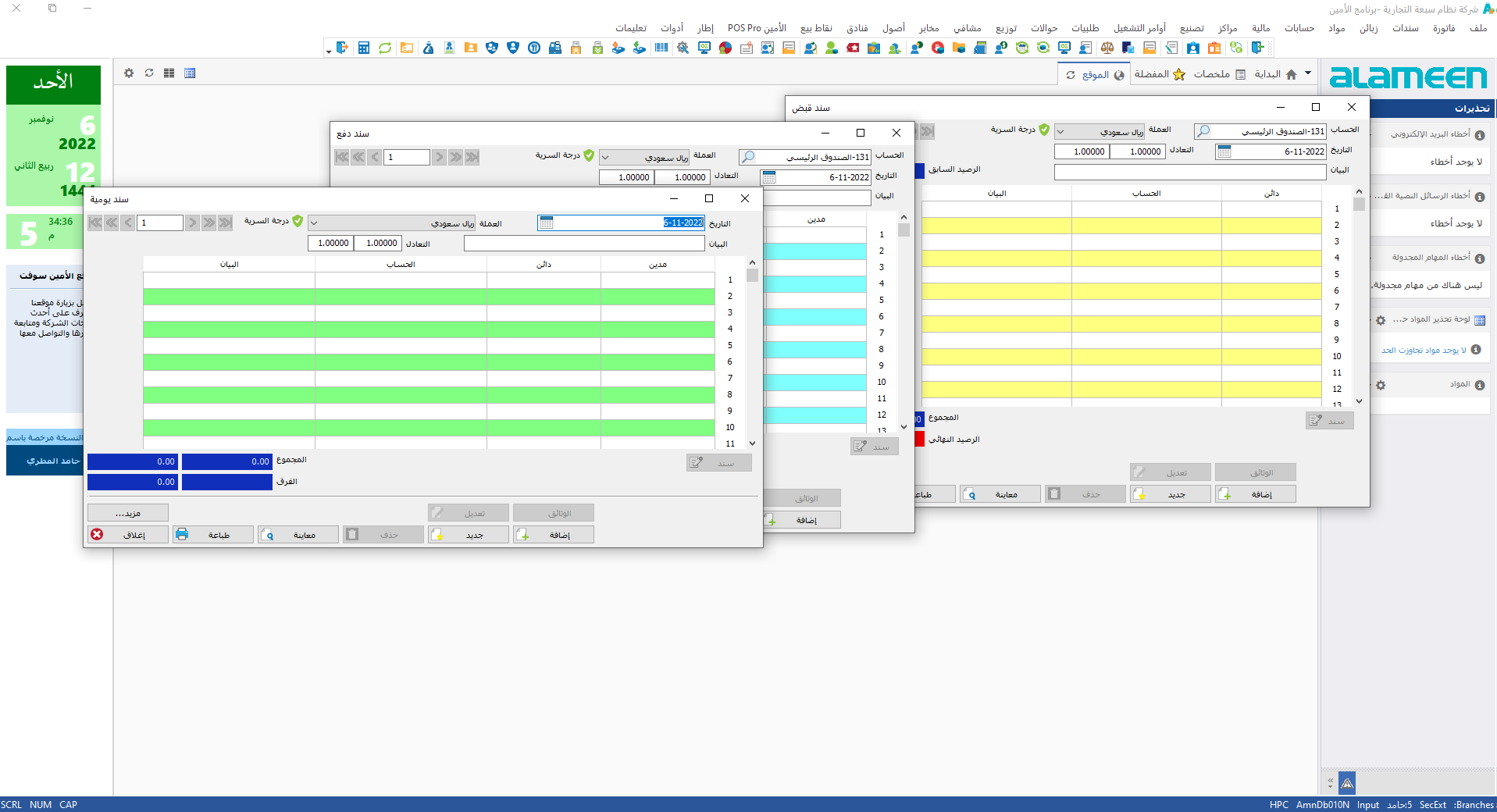Open the أدوات menu
This screenshot has width=1497, height=812.
[x=672, y=28]
